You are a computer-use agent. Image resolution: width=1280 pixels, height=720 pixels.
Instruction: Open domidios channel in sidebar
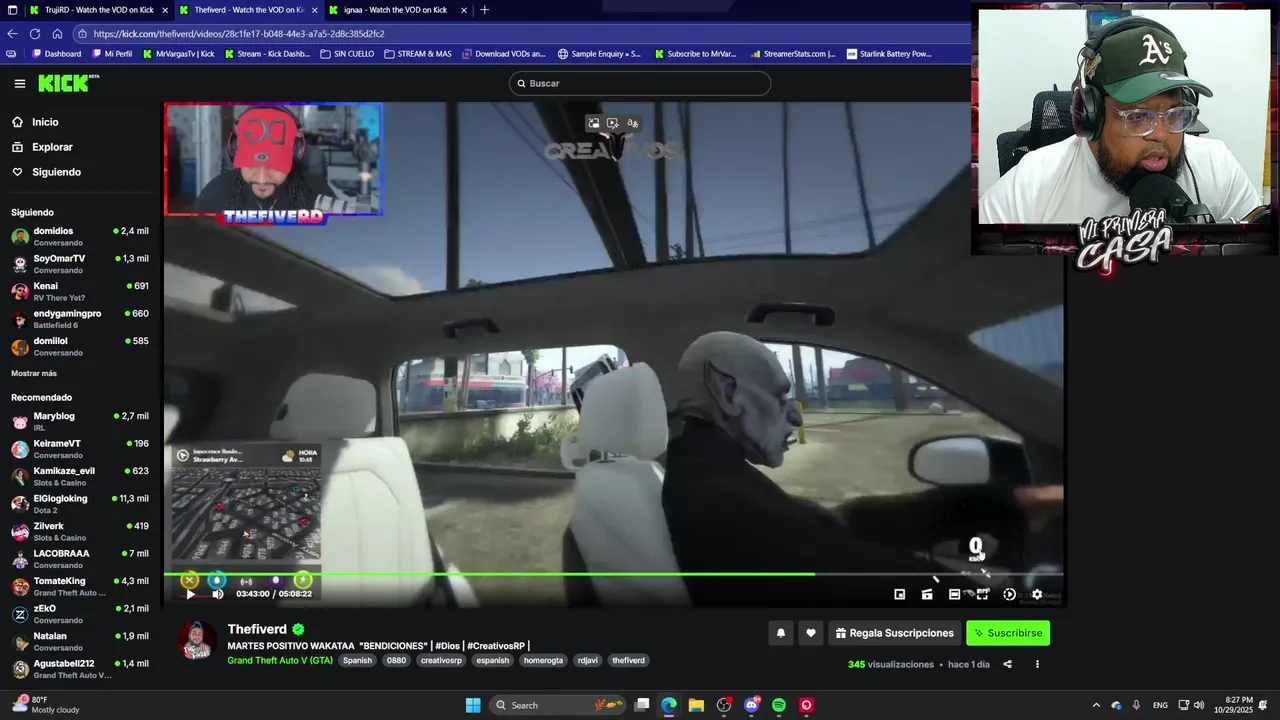point(80,236)
